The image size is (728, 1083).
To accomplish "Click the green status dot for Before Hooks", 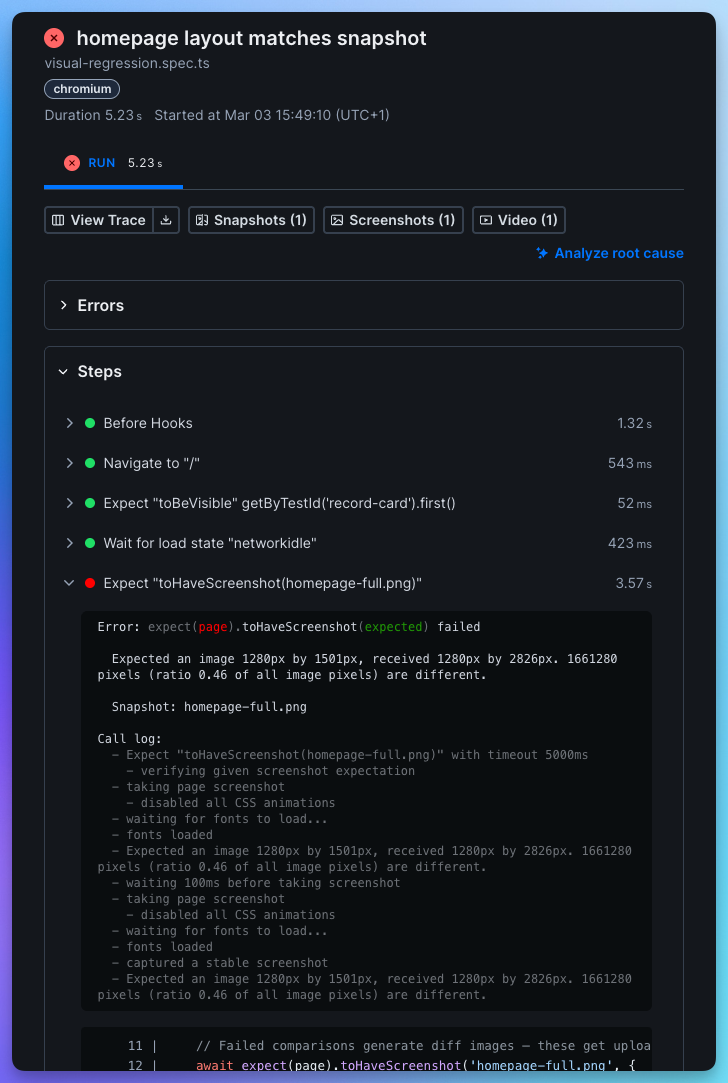I will pos(90,423).
